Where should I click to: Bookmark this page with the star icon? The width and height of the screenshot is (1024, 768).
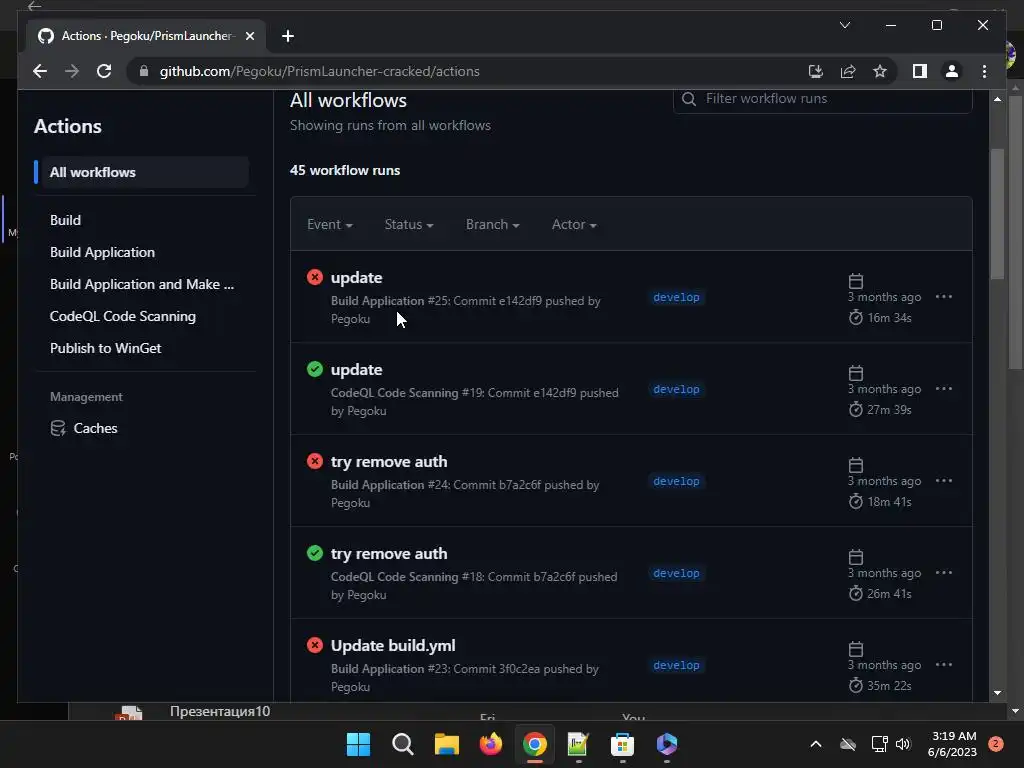(x=880, y=71)
